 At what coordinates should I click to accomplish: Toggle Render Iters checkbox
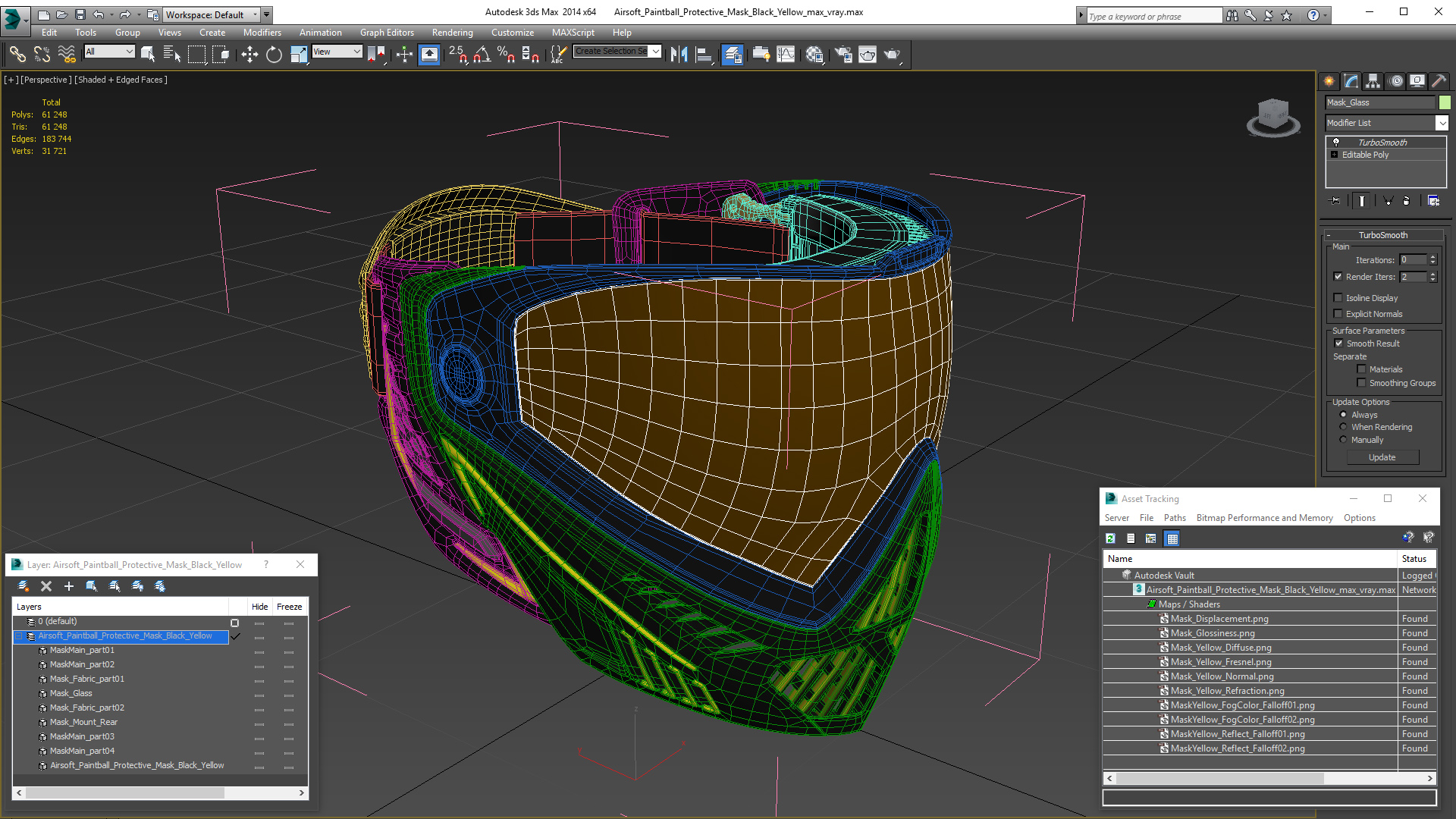point(1338,277)
